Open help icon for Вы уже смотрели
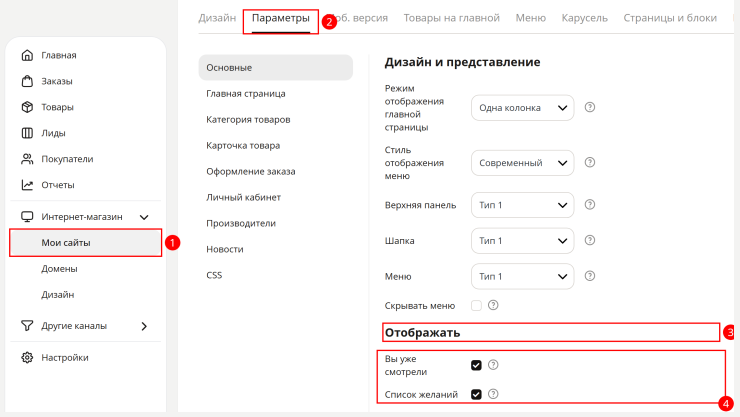 pos(493,365)
